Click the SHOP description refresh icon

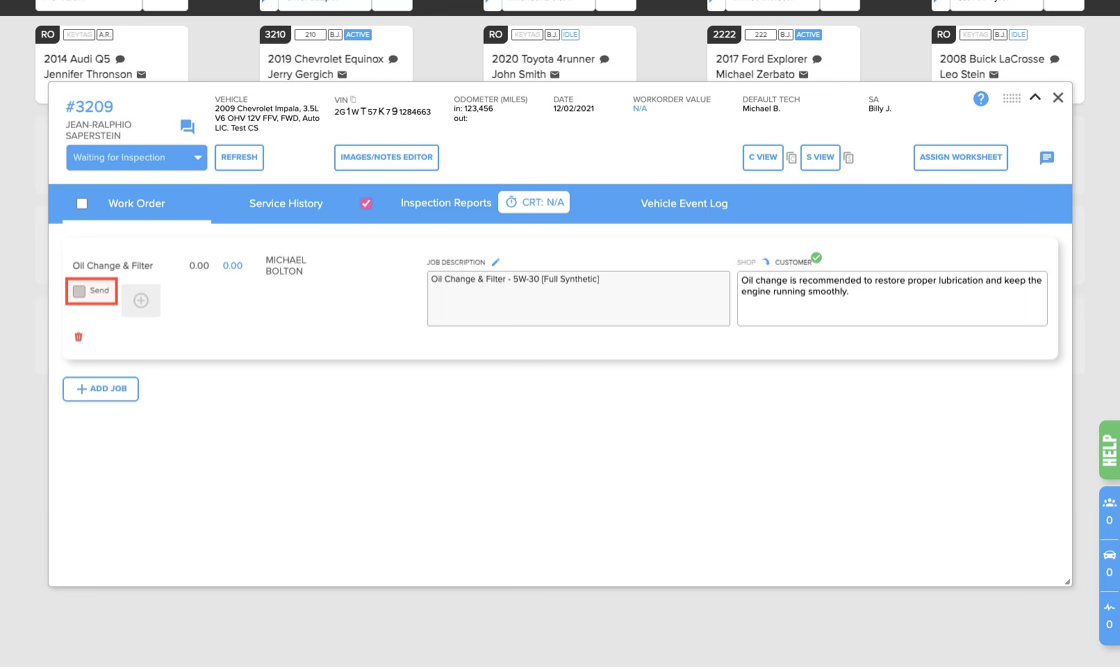tap(765, 262)
